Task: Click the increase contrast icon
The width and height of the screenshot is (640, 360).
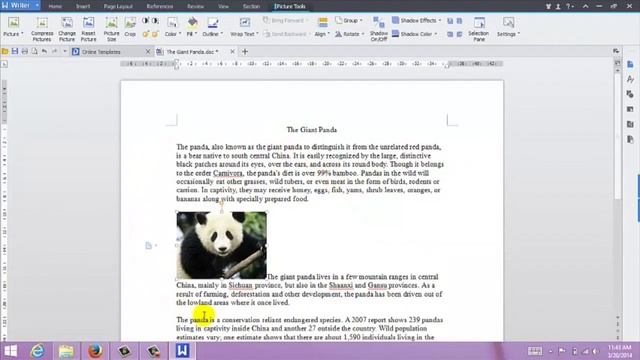Action: (146, 20)
